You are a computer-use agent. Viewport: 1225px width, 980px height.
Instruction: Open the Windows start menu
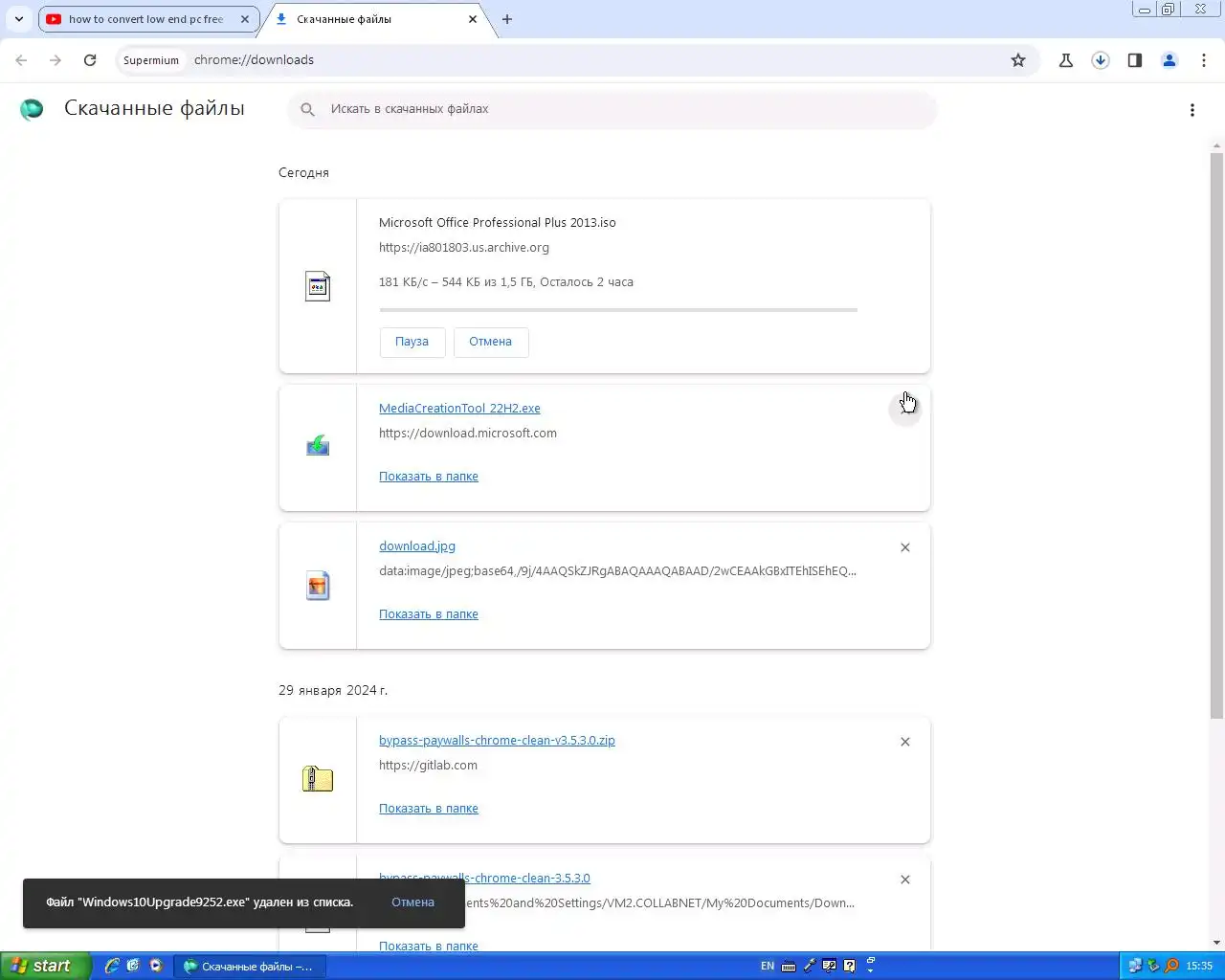(45, 966)
